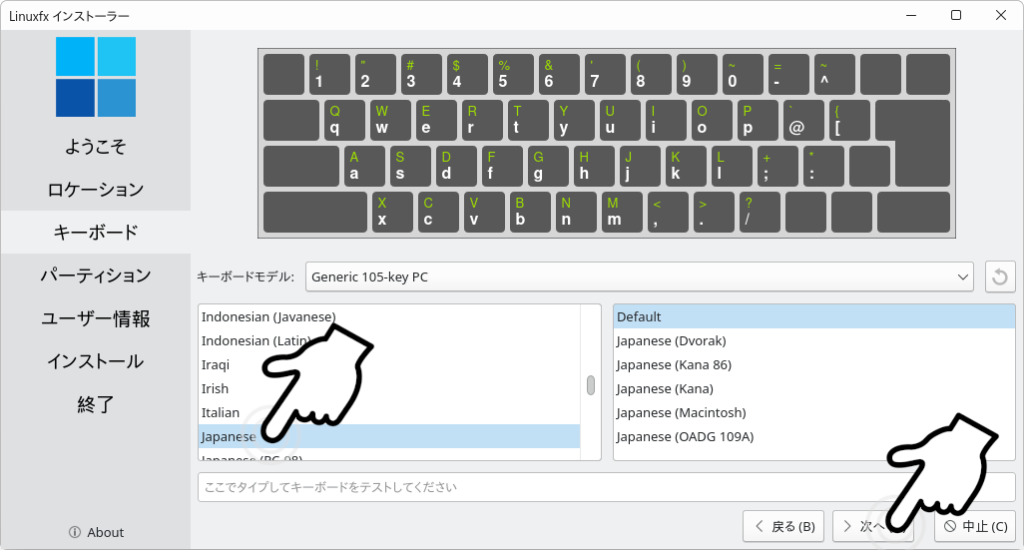Viewport: 1024px width, 550px height.
Task: Click the Q key on keyboard preview
Action: [x=344, y=120]
